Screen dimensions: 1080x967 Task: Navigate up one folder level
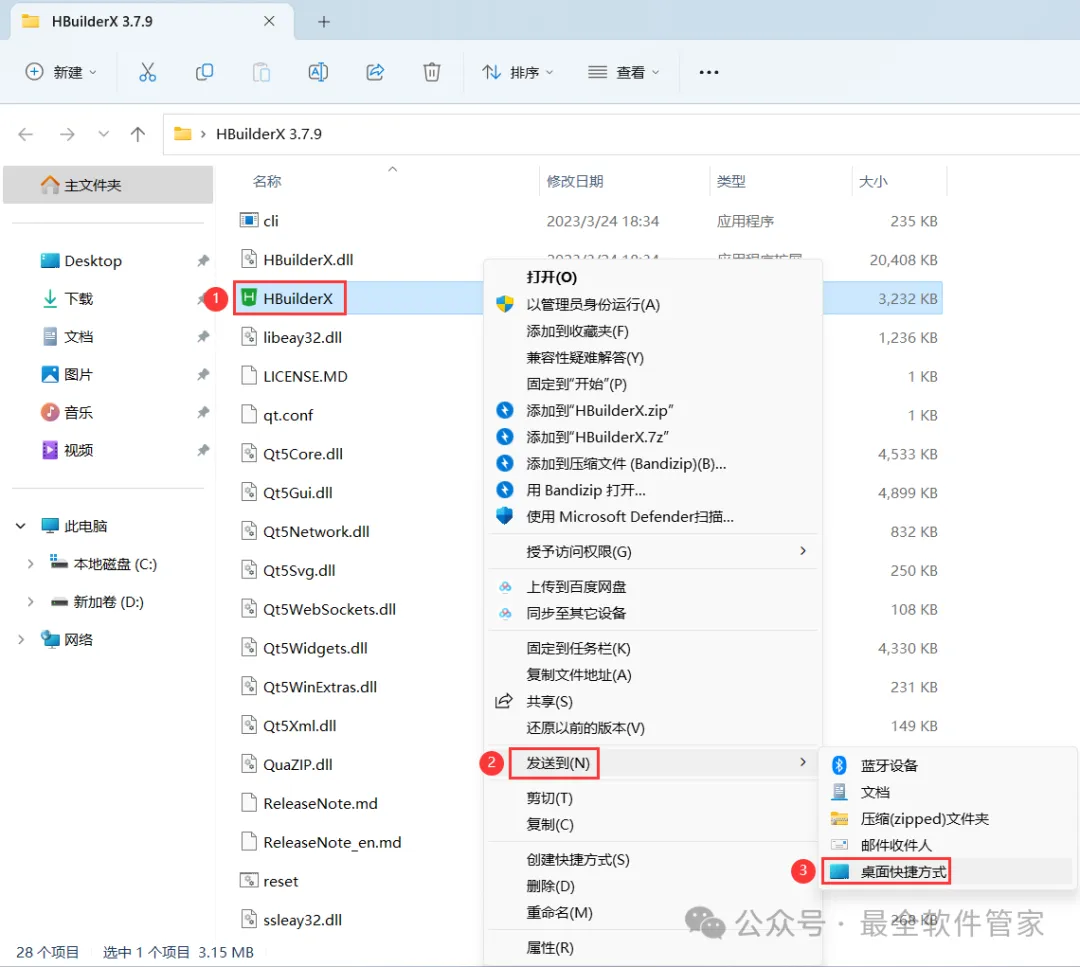pos(138,134)
